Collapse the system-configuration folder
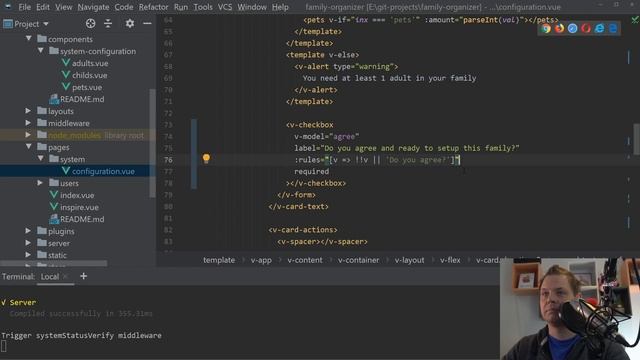 pyautogui.click(x=40, y=51)
